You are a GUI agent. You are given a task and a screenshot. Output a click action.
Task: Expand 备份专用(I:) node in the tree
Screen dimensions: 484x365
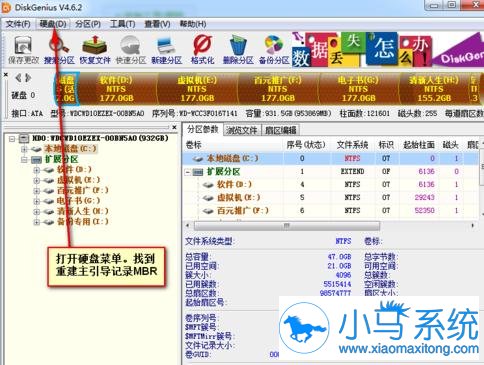click(36, 222)
